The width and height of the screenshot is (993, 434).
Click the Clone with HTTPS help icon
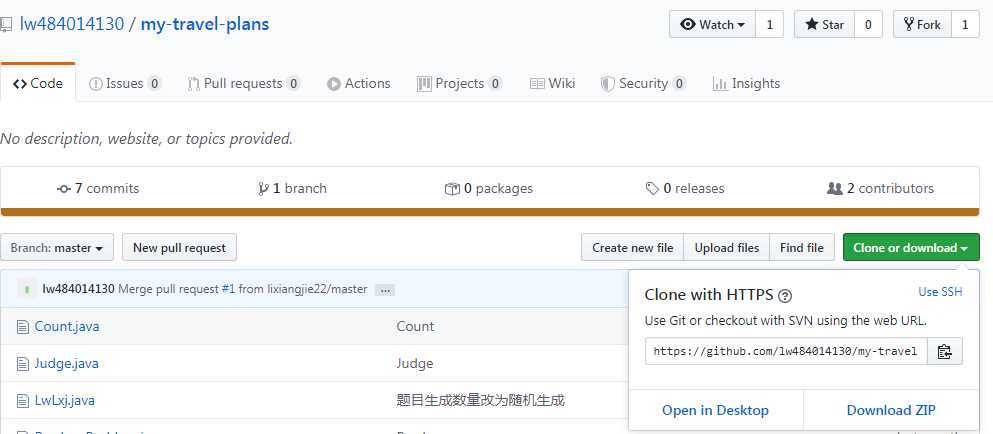point(785,295)
